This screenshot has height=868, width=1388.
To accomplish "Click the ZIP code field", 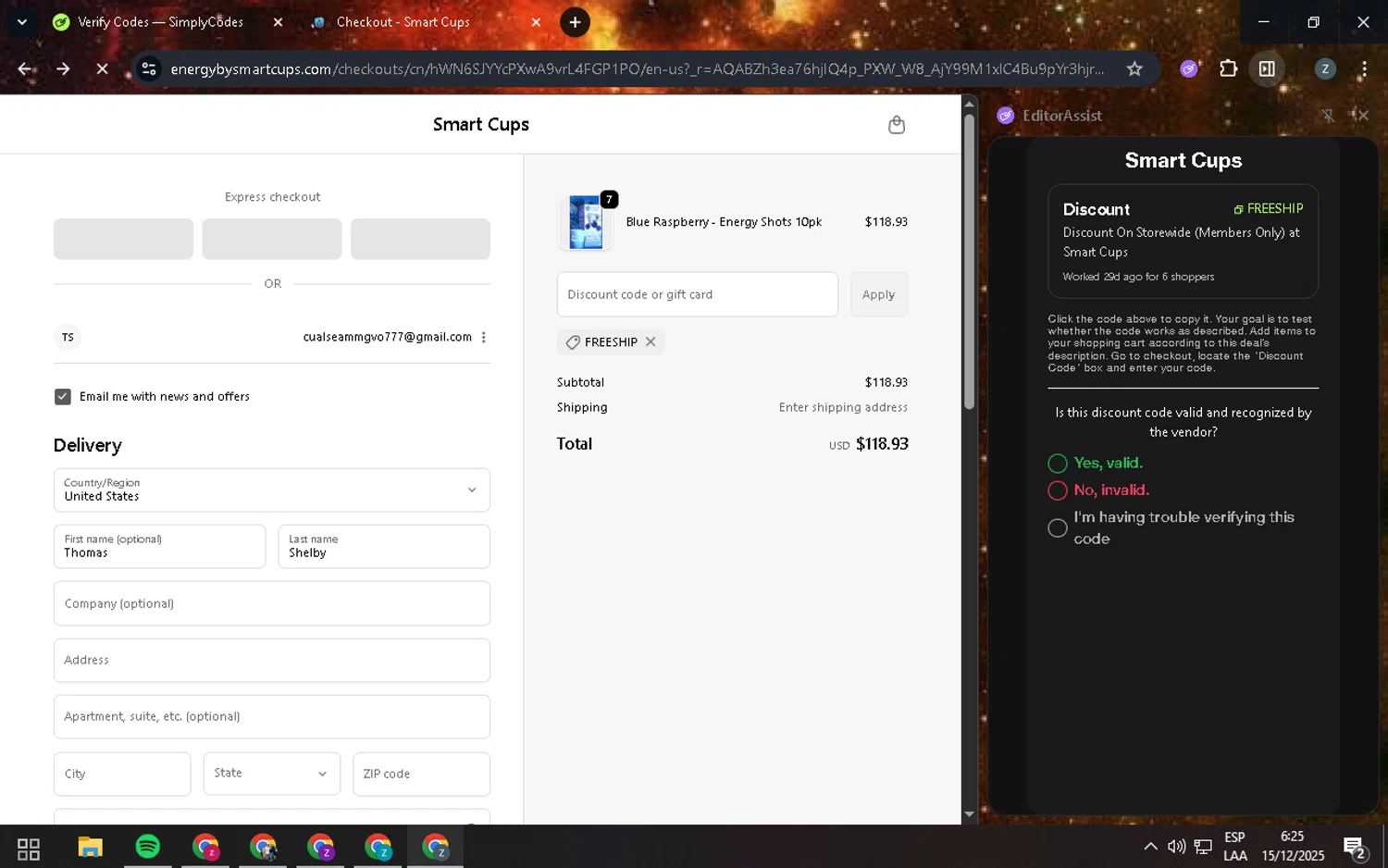I will (421, 774).
